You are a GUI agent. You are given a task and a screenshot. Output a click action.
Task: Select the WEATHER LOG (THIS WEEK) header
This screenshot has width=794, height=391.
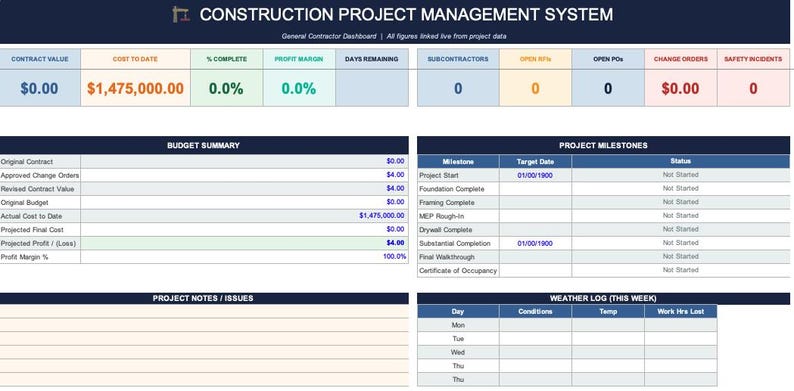point(603,298)
